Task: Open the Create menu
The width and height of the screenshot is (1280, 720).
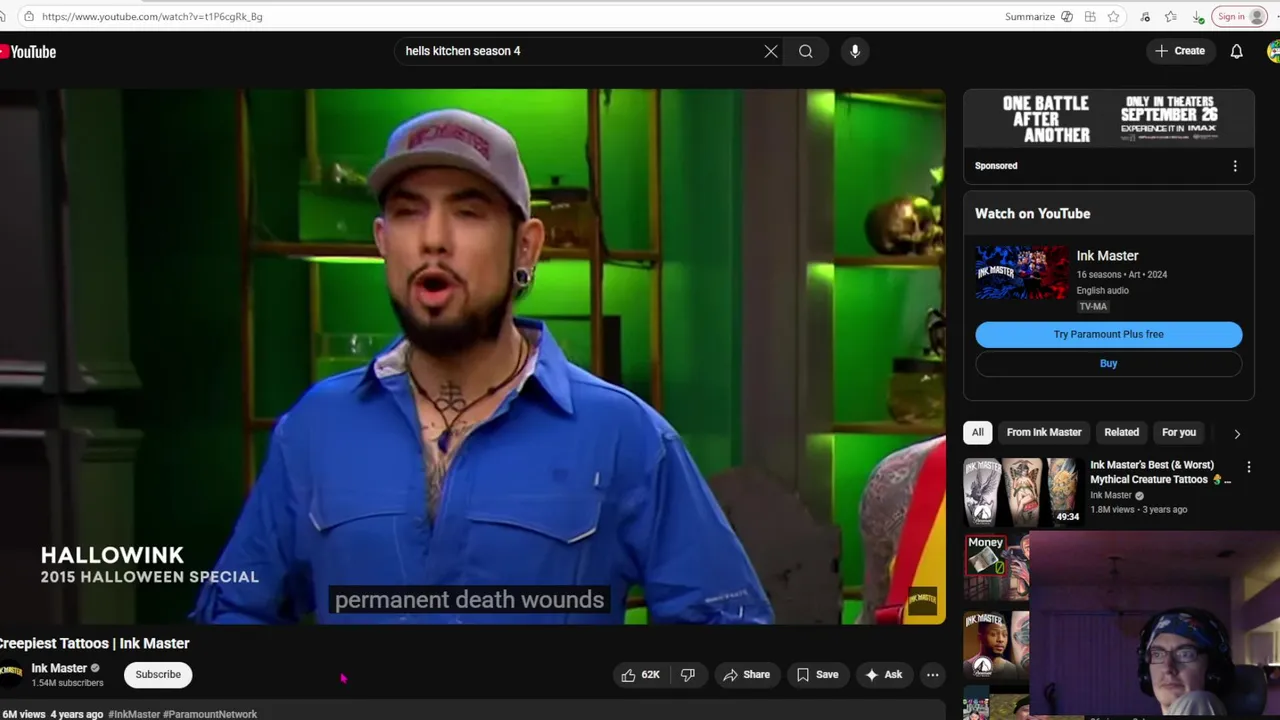Action: pos(1180,51)
